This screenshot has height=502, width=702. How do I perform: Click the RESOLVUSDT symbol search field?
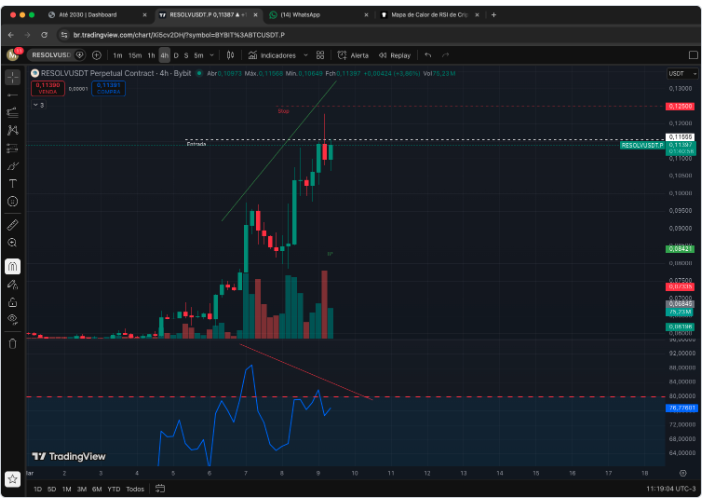(x=55, y=55)
